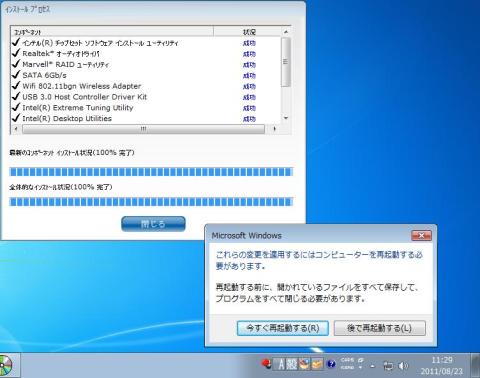The width and height of the screenshot is (480, 378).
Task: Click the 状況 column header
Action: tap(248, 32)
